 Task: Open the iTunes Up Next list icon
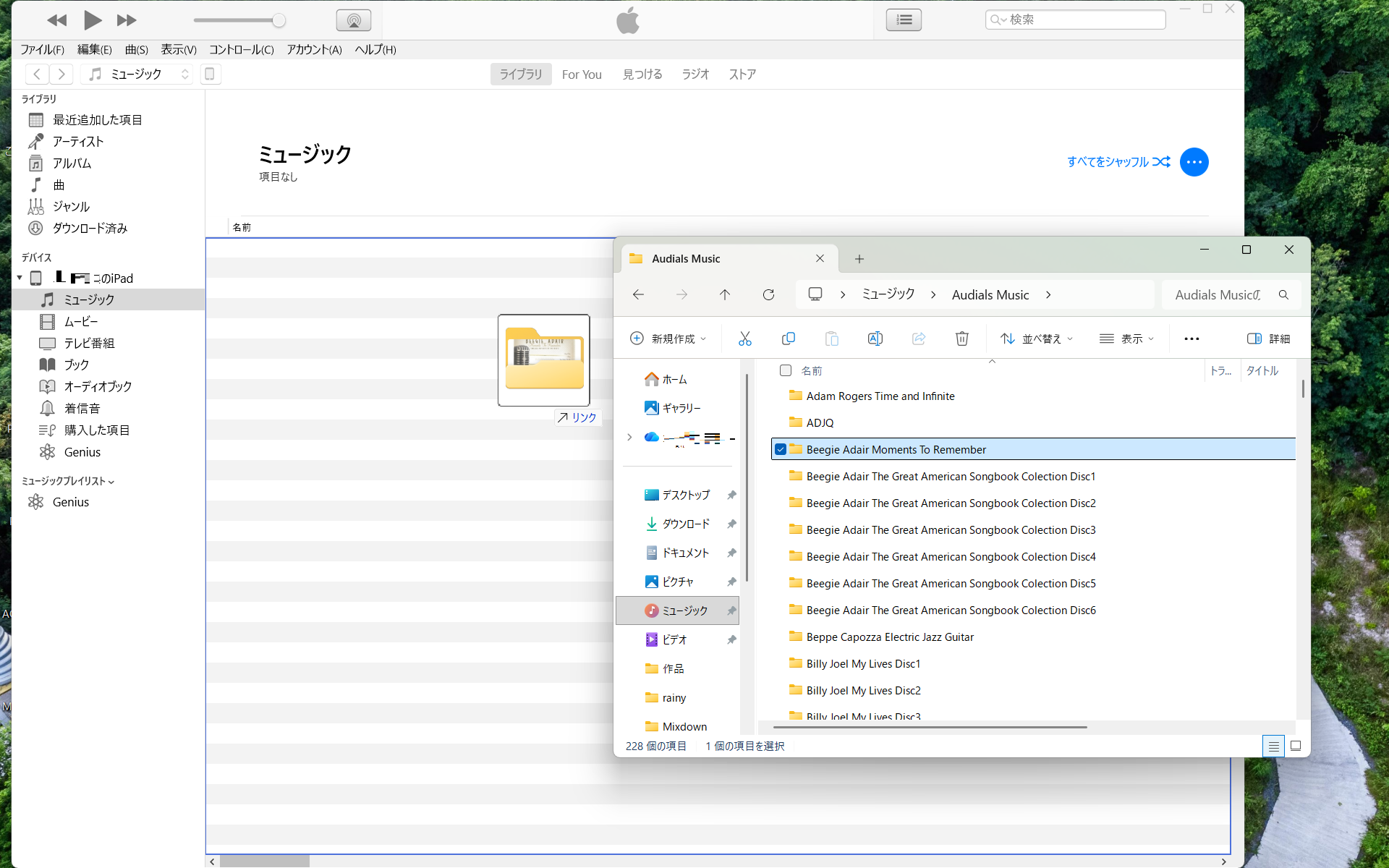(x=904, y=20)
